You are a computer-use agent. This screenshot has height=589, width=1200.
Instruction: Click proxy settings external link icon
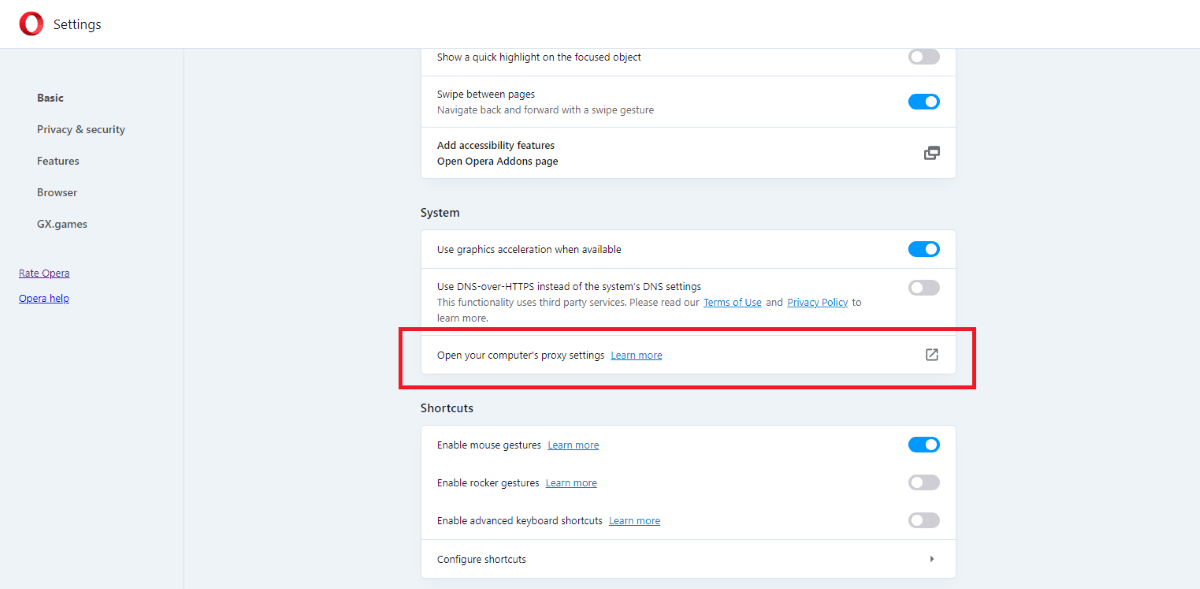pyautogui.click(x=931, y=355)
